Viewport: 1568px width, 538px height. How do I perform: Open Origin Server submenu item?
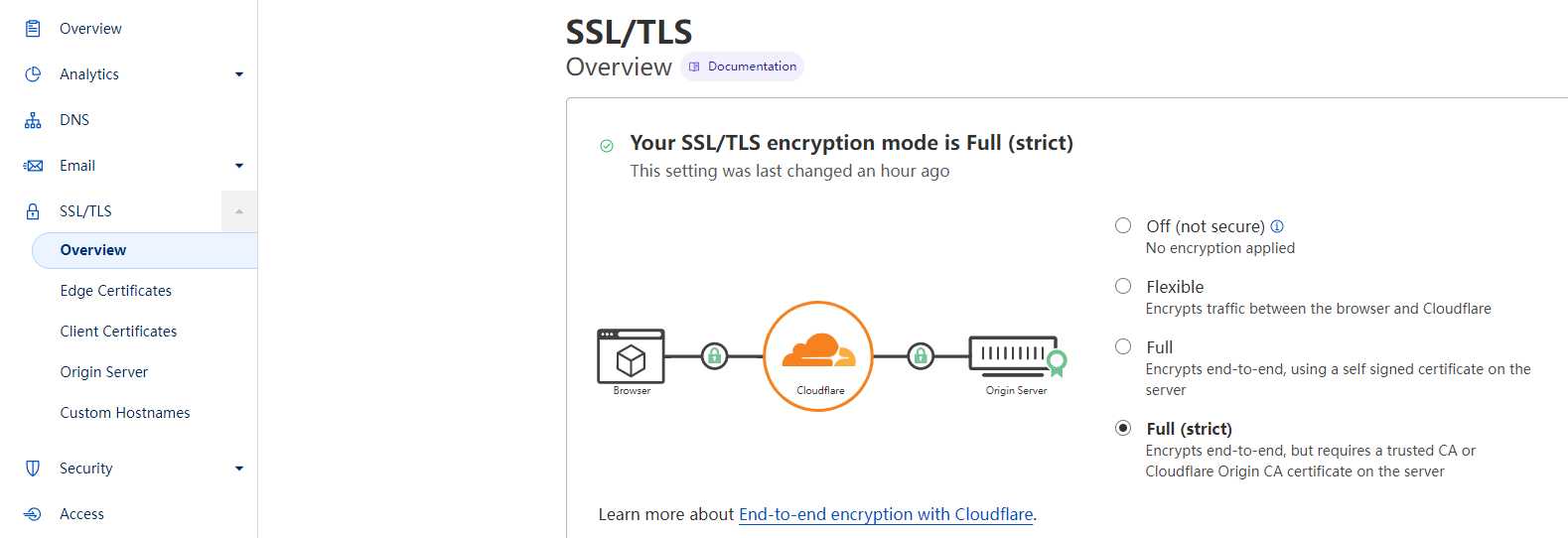click(104, 372)
